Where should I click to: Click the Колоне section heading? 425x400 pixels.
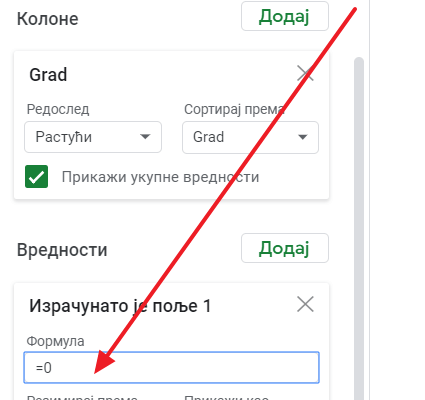(48, 19)
